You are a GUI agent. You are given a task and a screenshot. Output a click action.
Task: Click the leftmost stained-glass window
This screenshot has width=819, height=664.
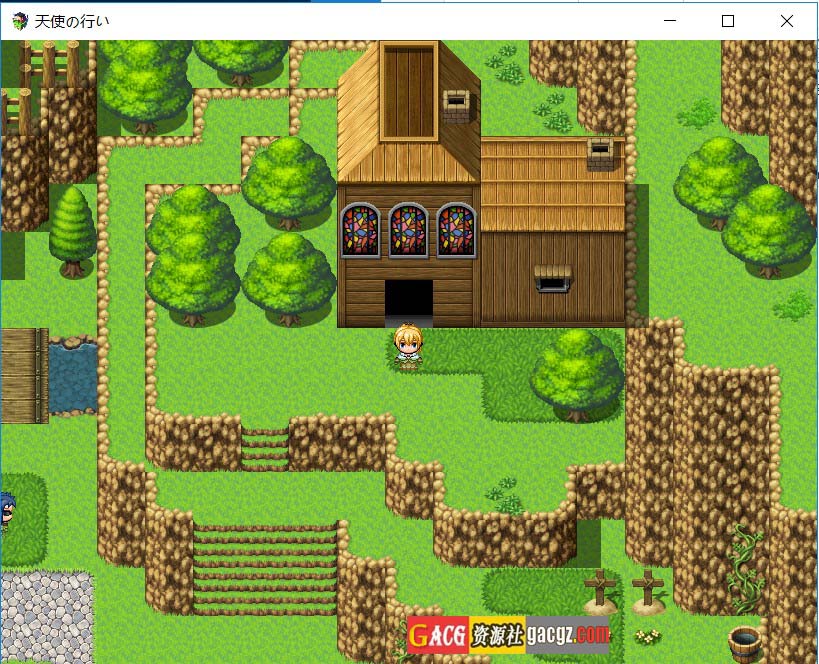pos(360,230)
